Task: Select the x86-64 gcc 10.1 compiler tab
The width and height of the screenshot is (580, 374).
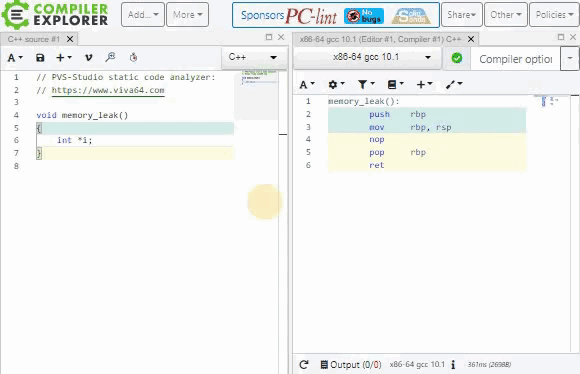Action: click(380, 39)
